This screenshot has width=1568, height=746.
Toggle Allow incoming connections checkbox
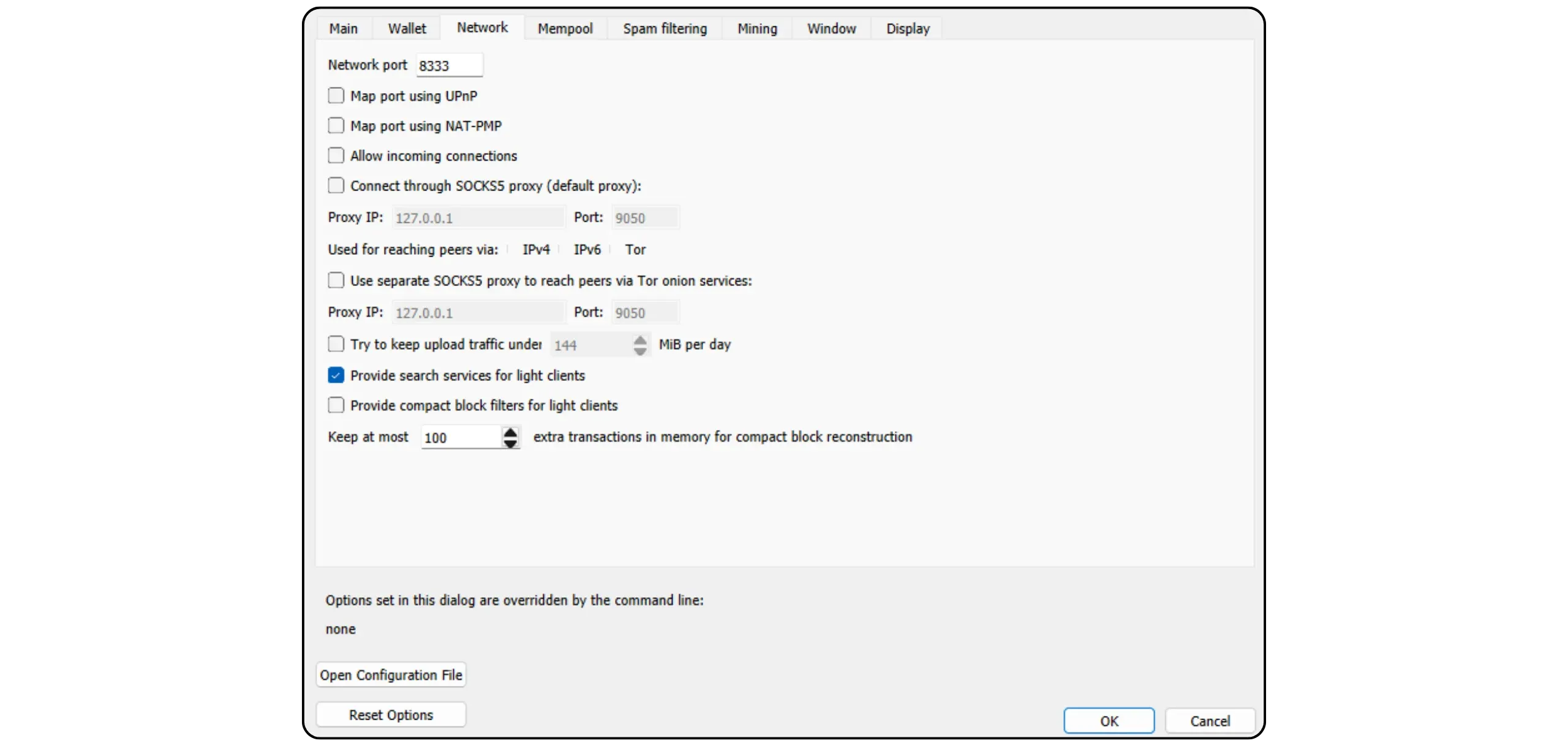[336, 156]
